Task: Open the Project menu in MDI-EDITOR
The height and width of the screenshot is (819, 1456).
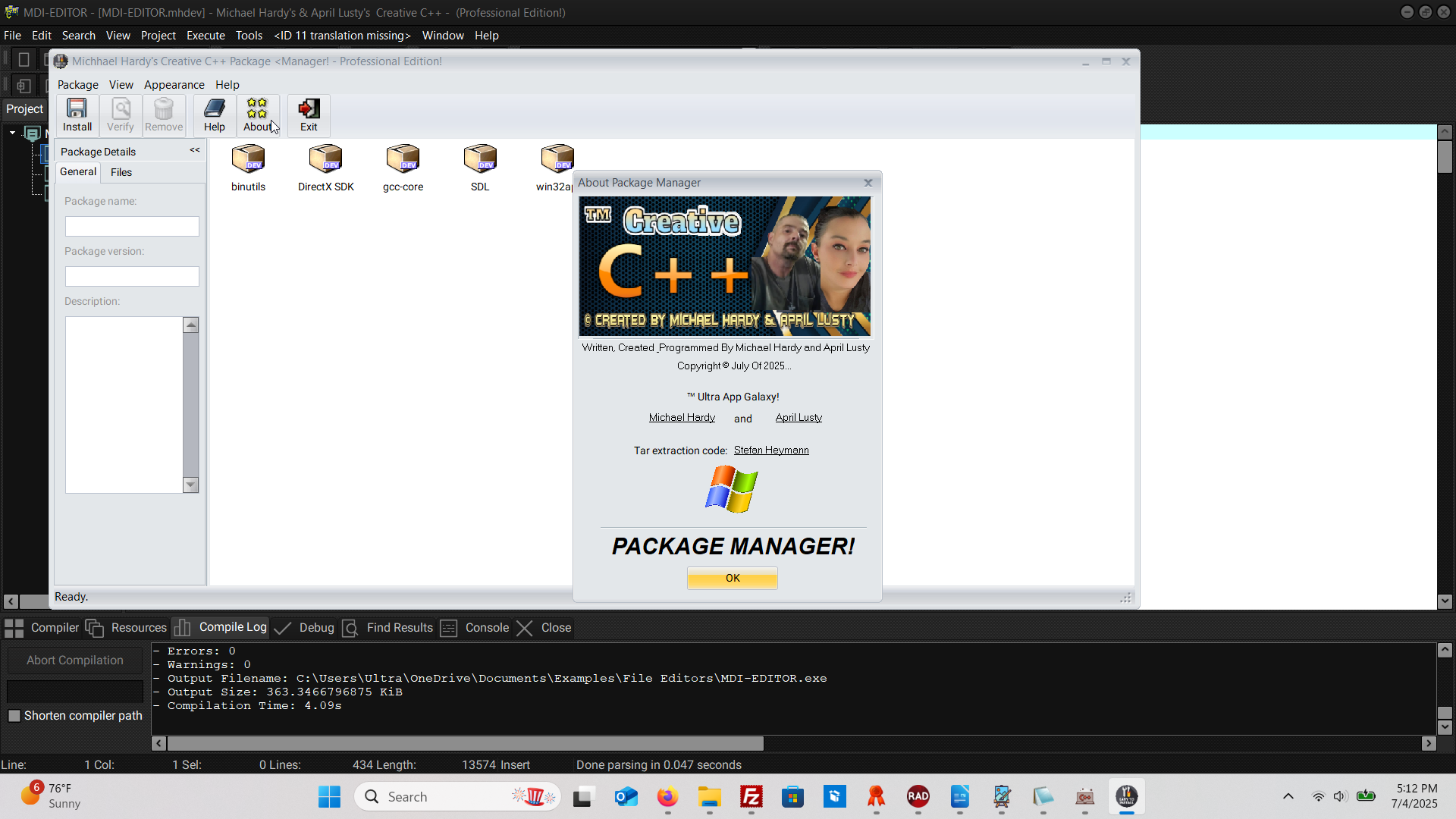Action: pos(158,36)
